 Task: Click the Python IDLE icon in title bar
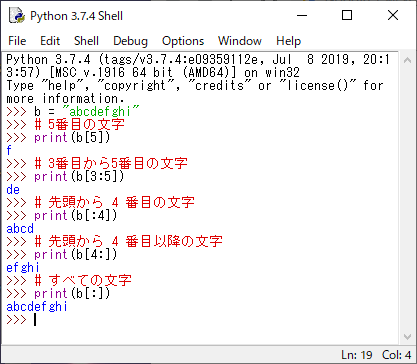pyautogui.click(x=17, y=16)
